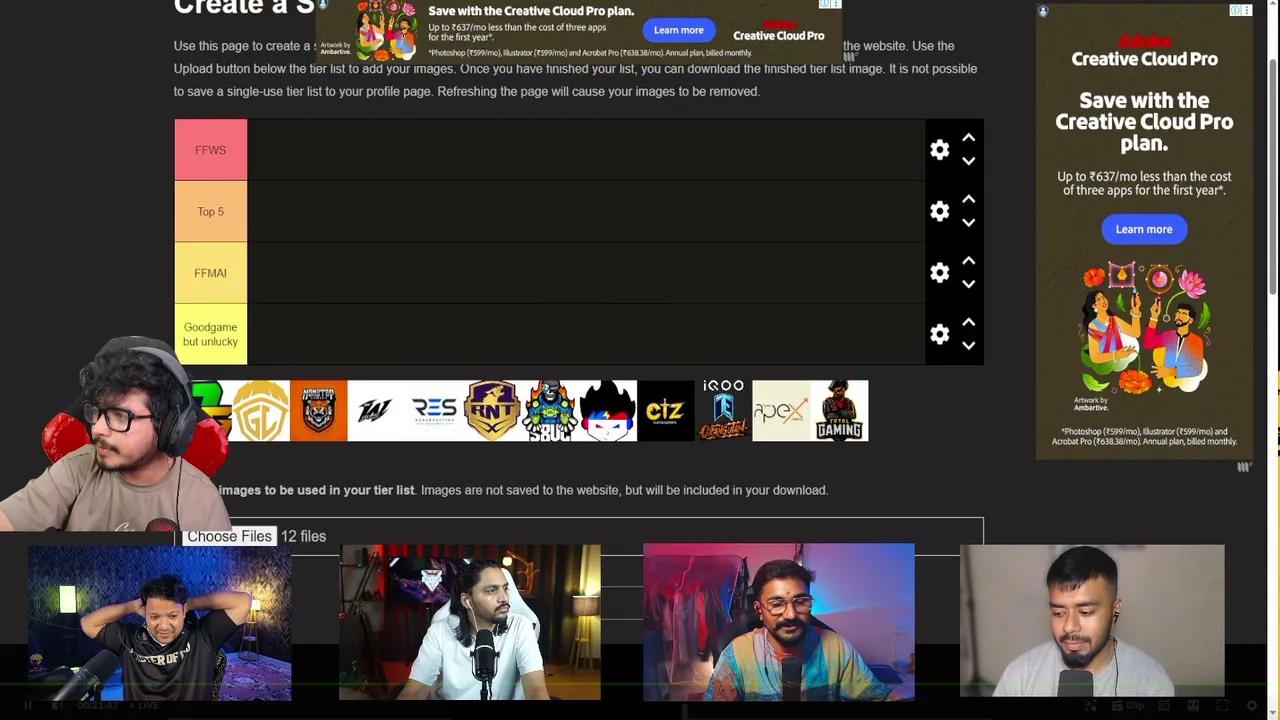The height and width of the screenshot is (720, 1280).
Task: Move Goodgame but unlucky row up
Action: (968, 322)
